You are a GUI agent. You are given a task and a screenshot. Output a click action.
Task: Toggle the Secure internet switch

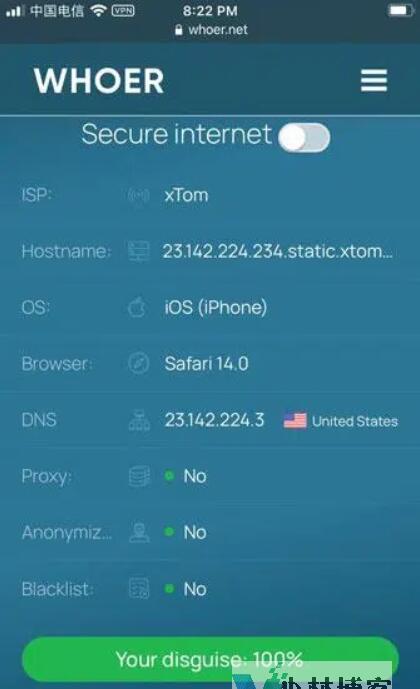[304, 138]
